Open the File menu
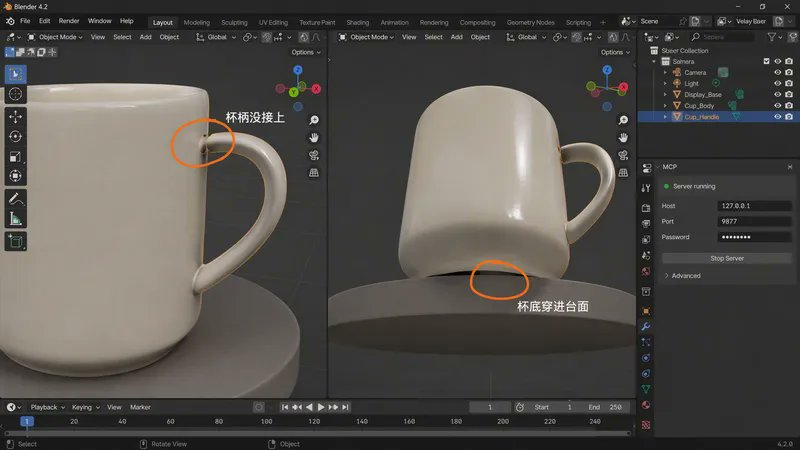 coord(25,21)
